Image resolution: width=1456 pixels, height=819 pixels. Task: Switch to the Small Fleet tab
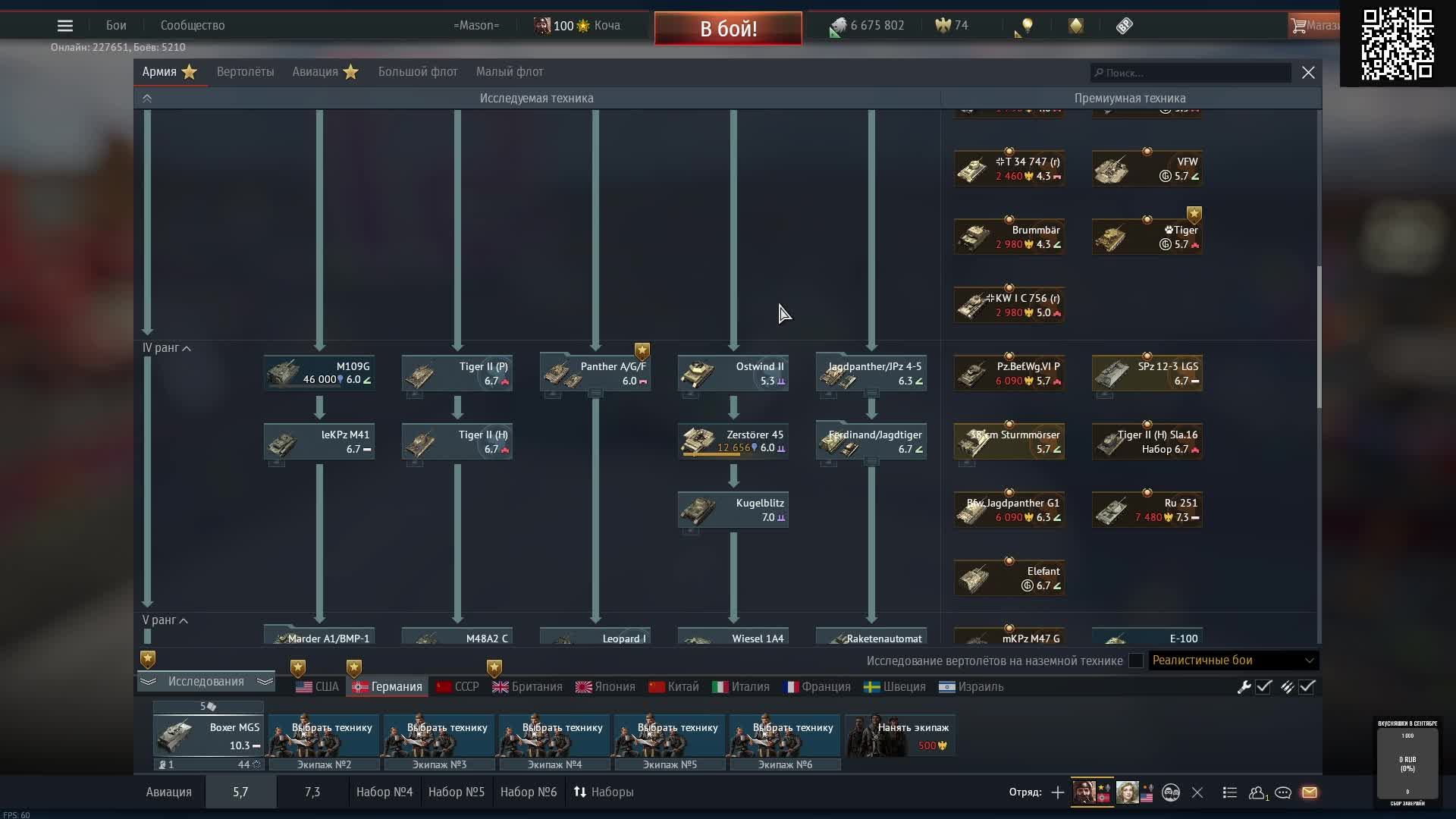point(510,72)
